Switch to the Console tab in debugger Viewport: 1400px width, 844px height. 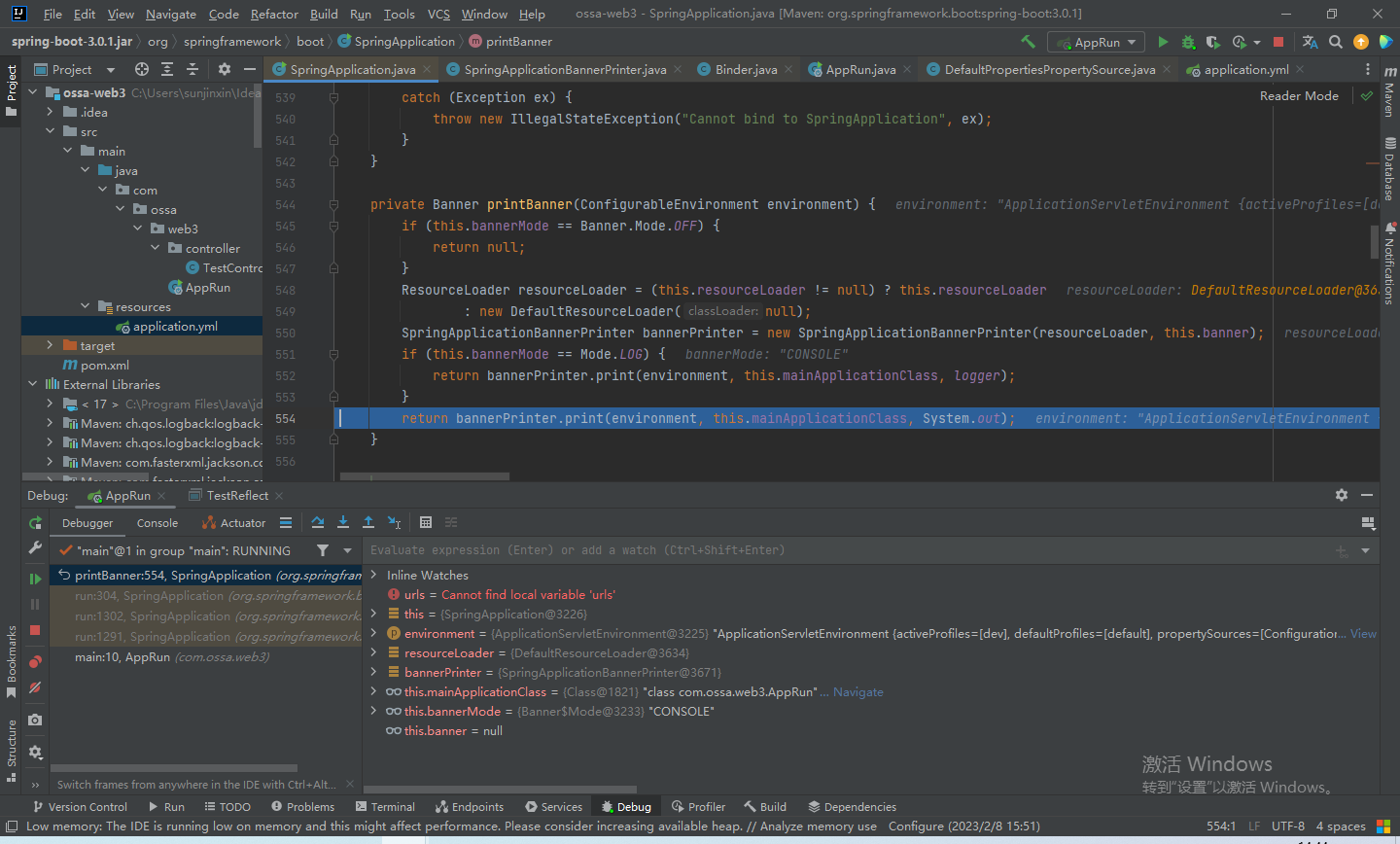click(157, 523)
